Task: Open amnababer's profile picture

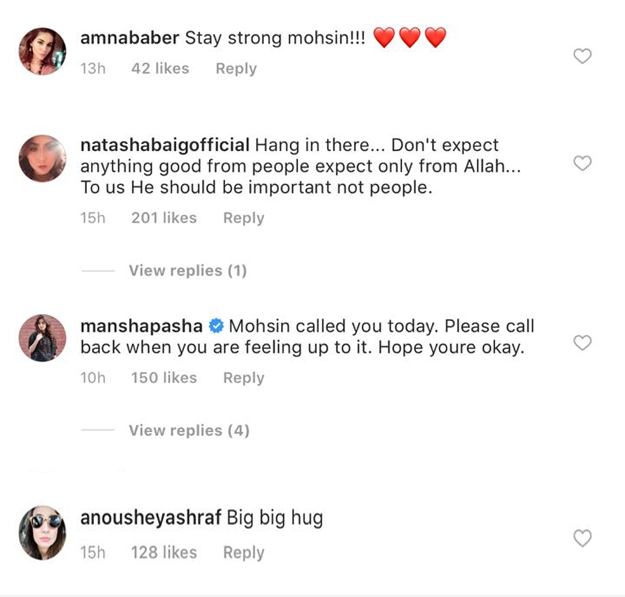Action: 42,51
